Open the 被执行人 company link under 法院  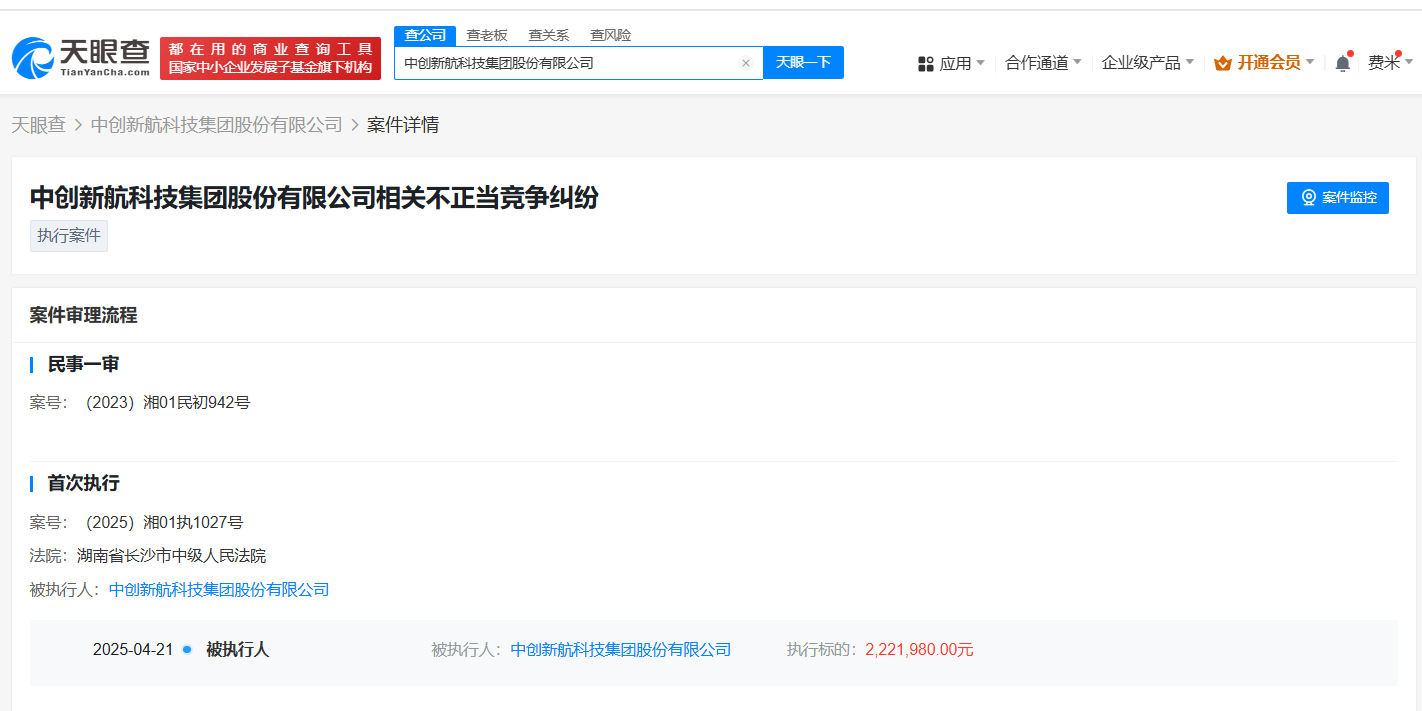(219, 590)
